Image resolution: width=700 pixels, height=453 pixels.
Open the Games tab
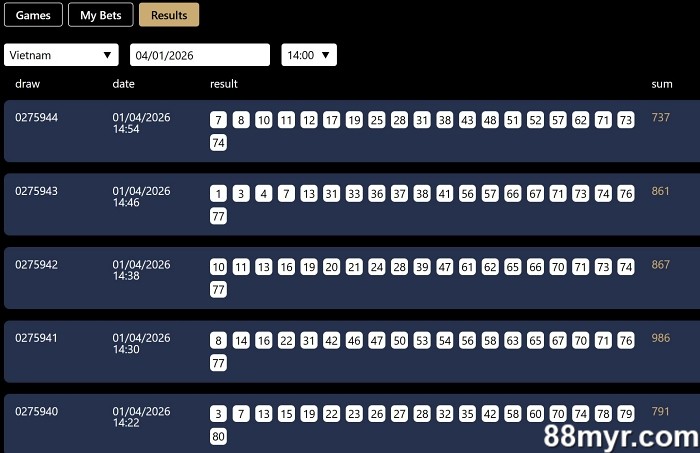click(x=33, y=15)
